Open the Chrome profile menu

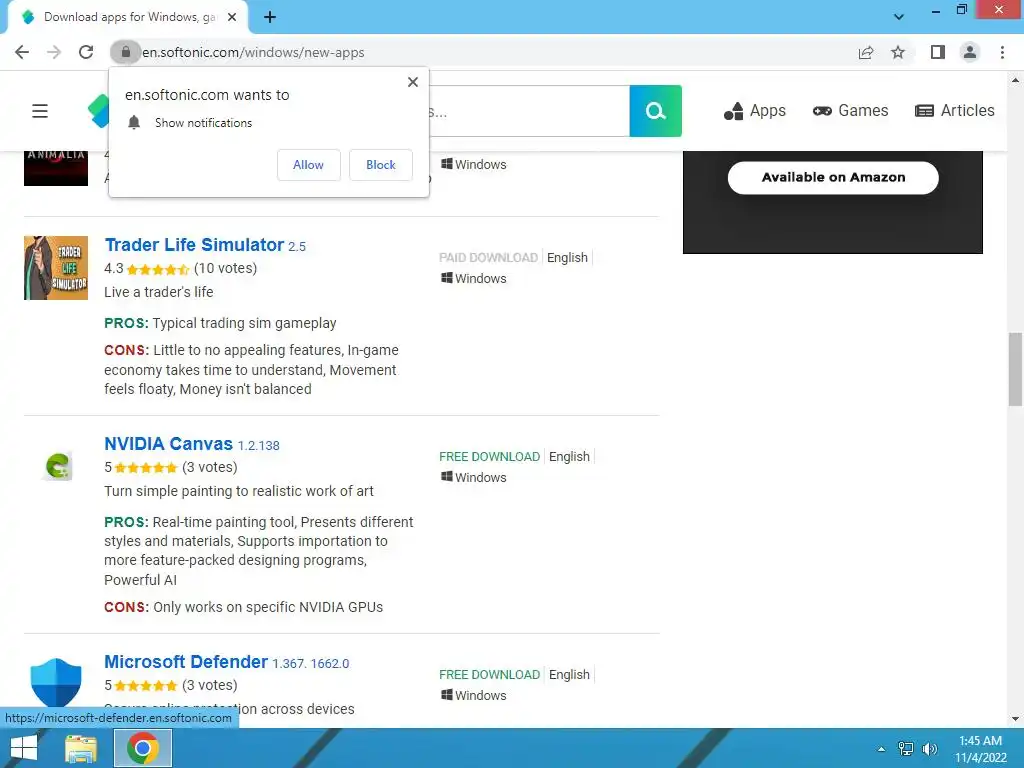click(x=970, y=52)
